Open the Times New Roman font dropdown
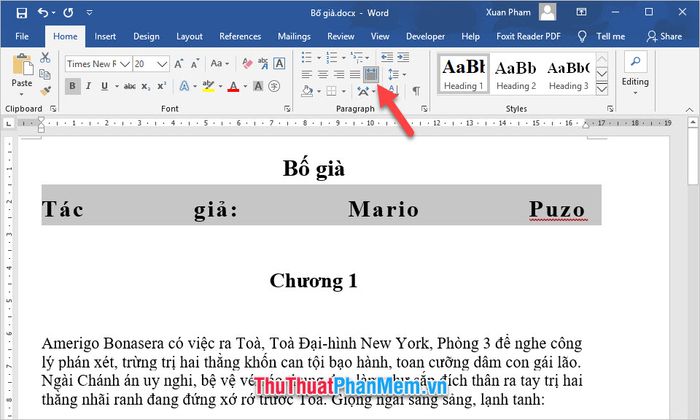 125,64
